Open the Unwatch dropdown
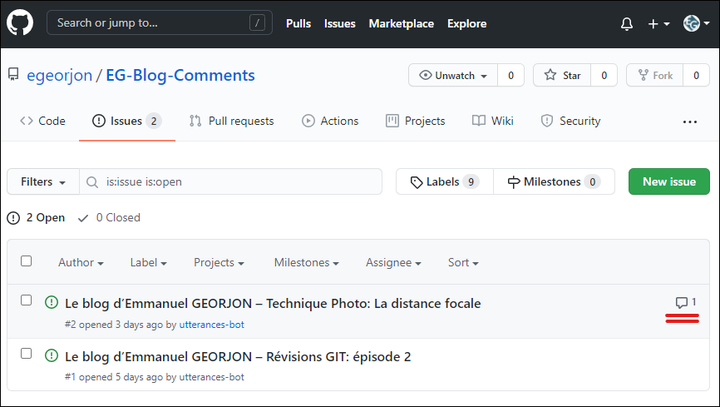This screenshot has height=407, width=720. pyautogui.click(x=453, y=75)
